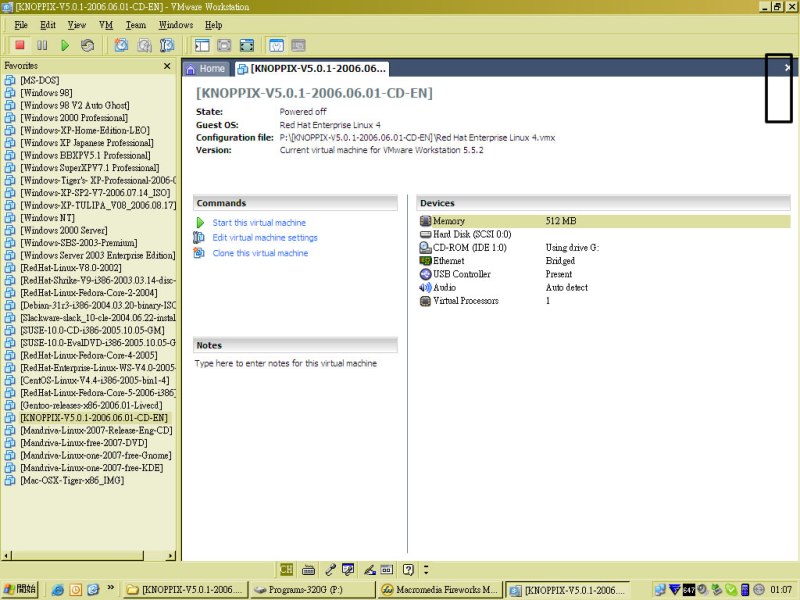This screenshot has height=600, width=800.
Task: Expand the quick launch chevron on taskbar
Action: [x=110, y=588]
